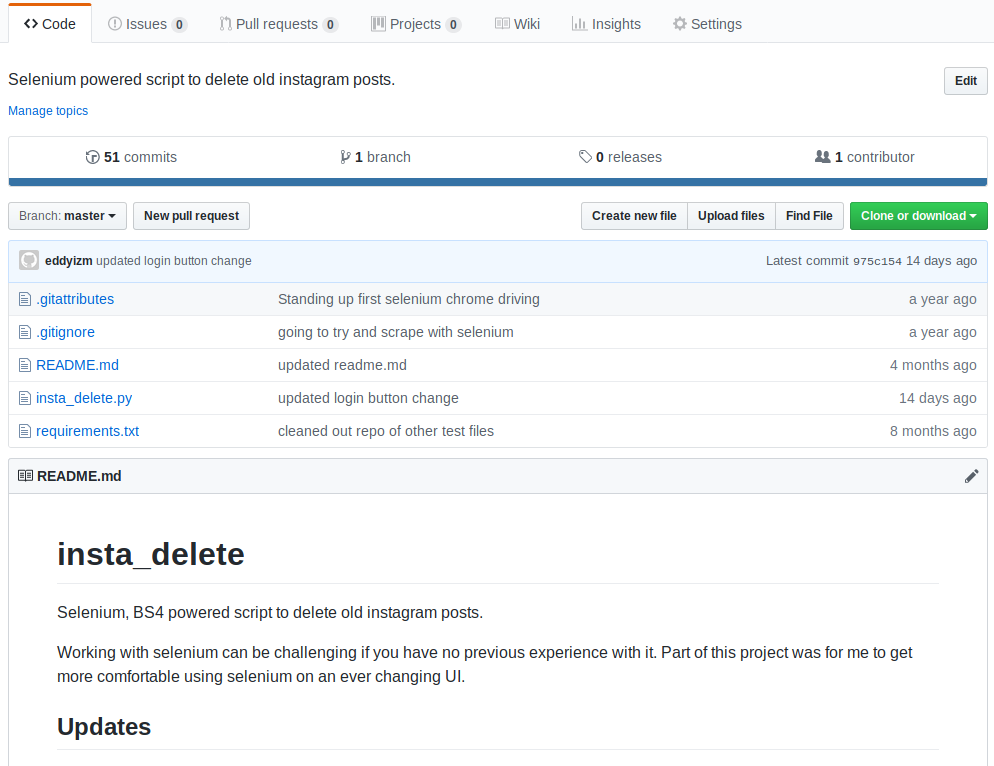Click the tag icon beside 0 releases
The height and width of the screenshot is (766, 994).
[x=585, y=157]
